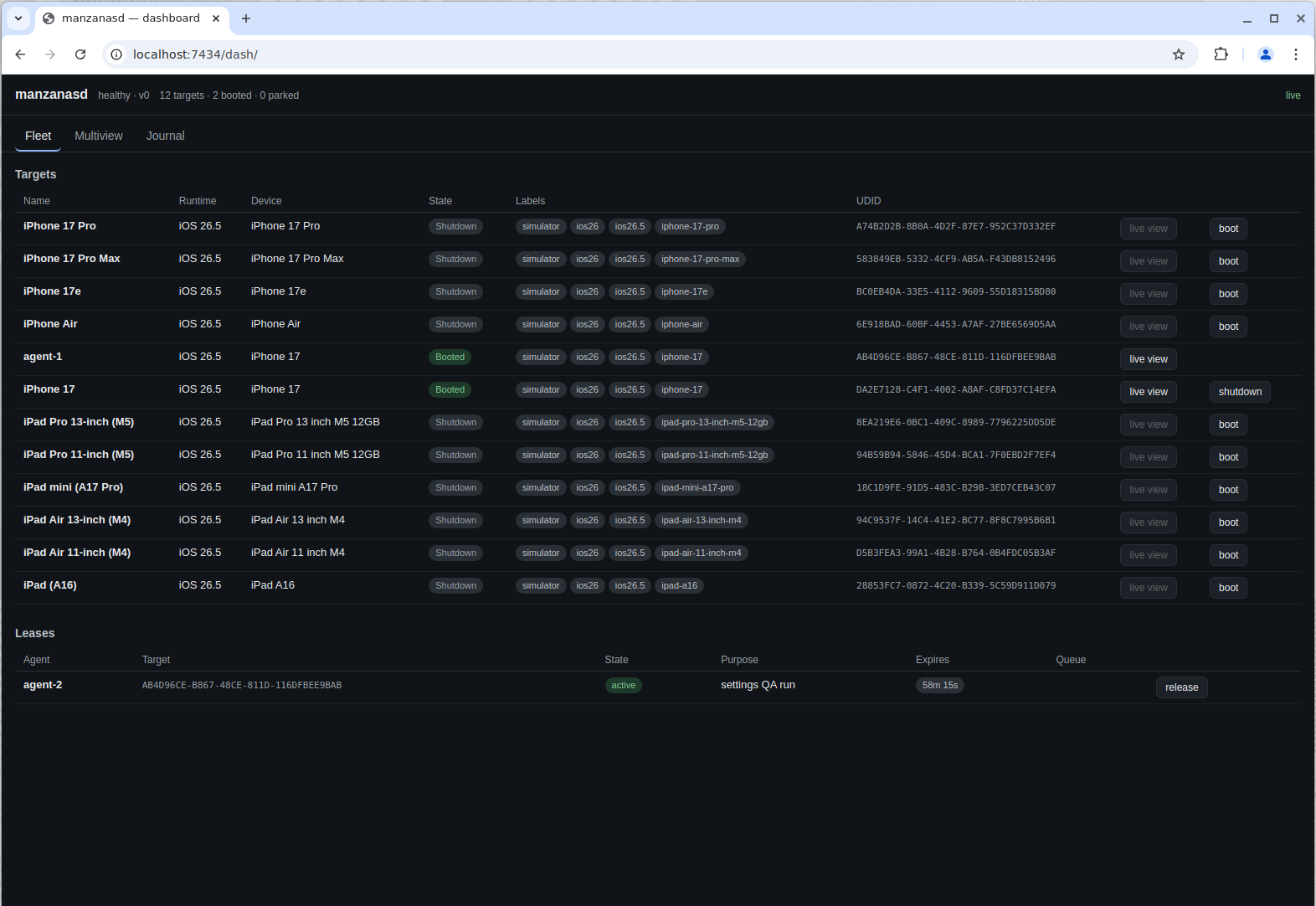Image resolution: width=1316 pixels, height=906 pixels.
Task: Click the Runtime column header
Action: click(x=198, y=201)
